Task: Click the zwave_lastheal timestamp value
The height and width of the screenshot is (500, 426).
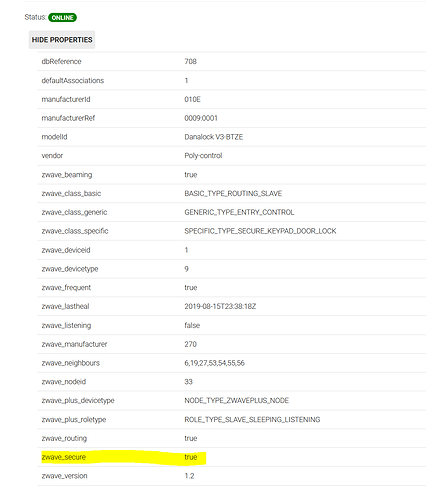Action: (x=220, y=306)
